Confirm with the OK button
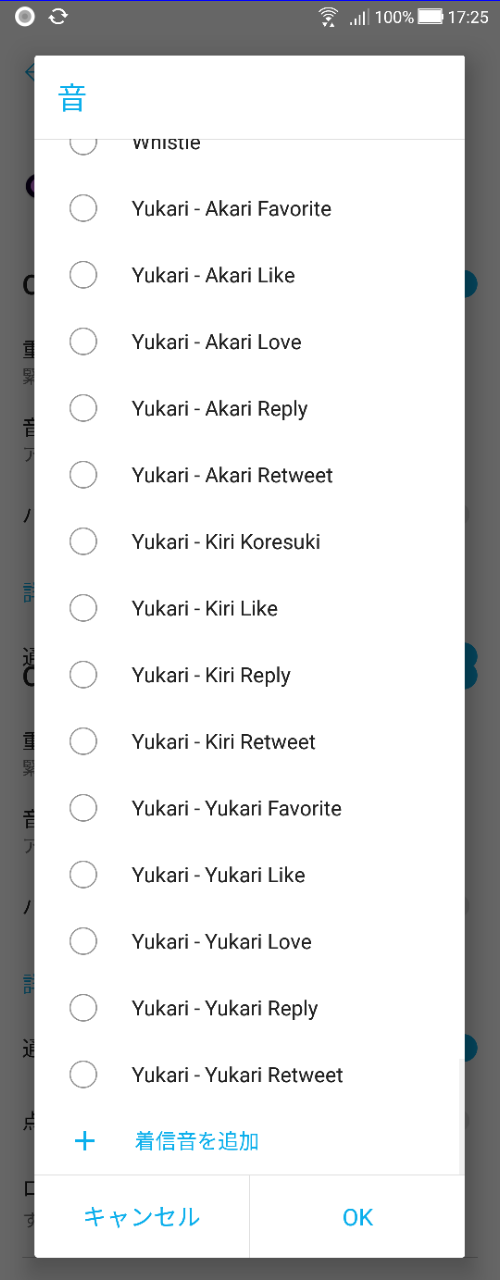 point(357,1217)
